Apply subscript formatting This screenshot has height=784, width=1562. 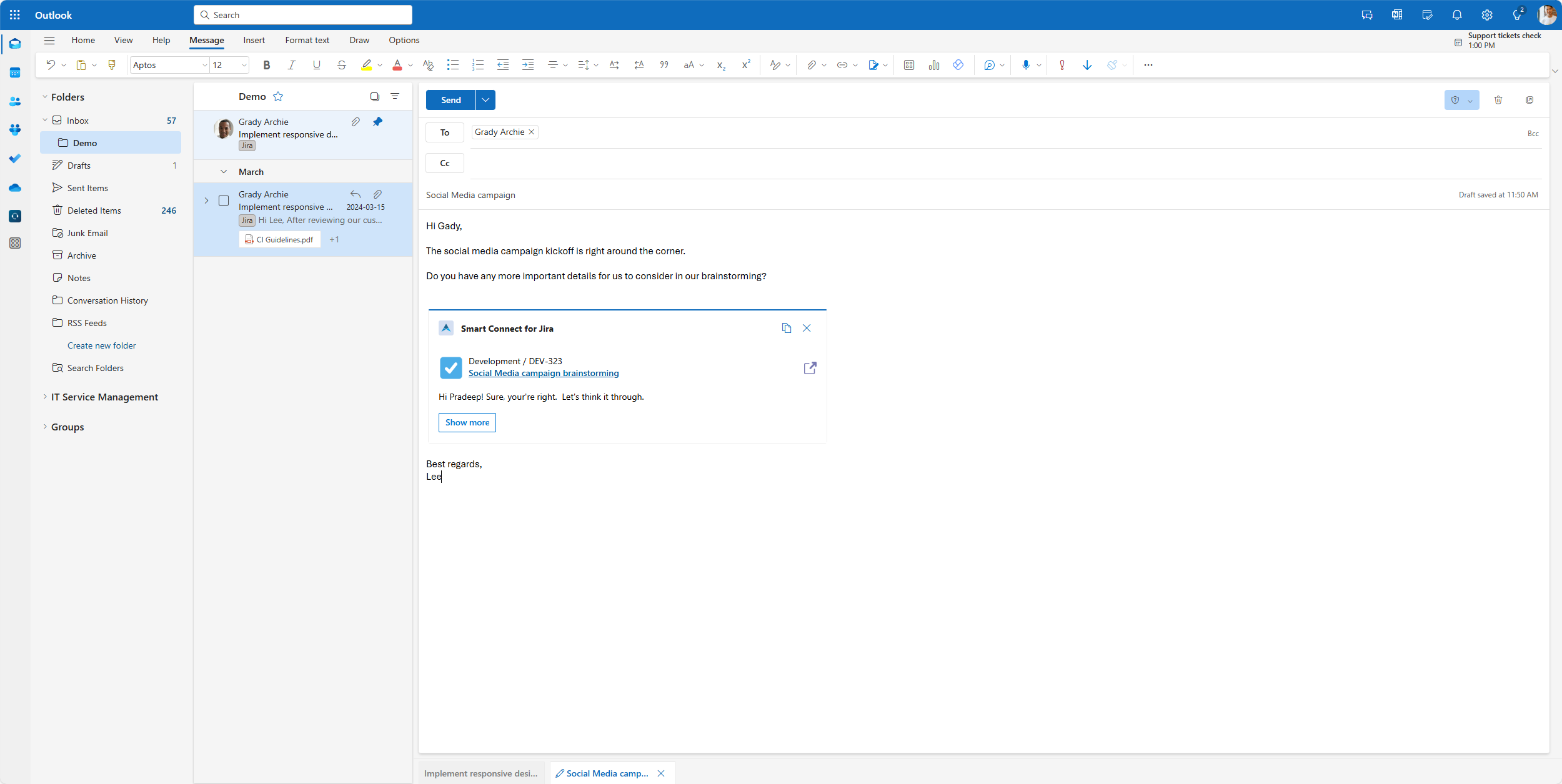[x=721, y=65]
